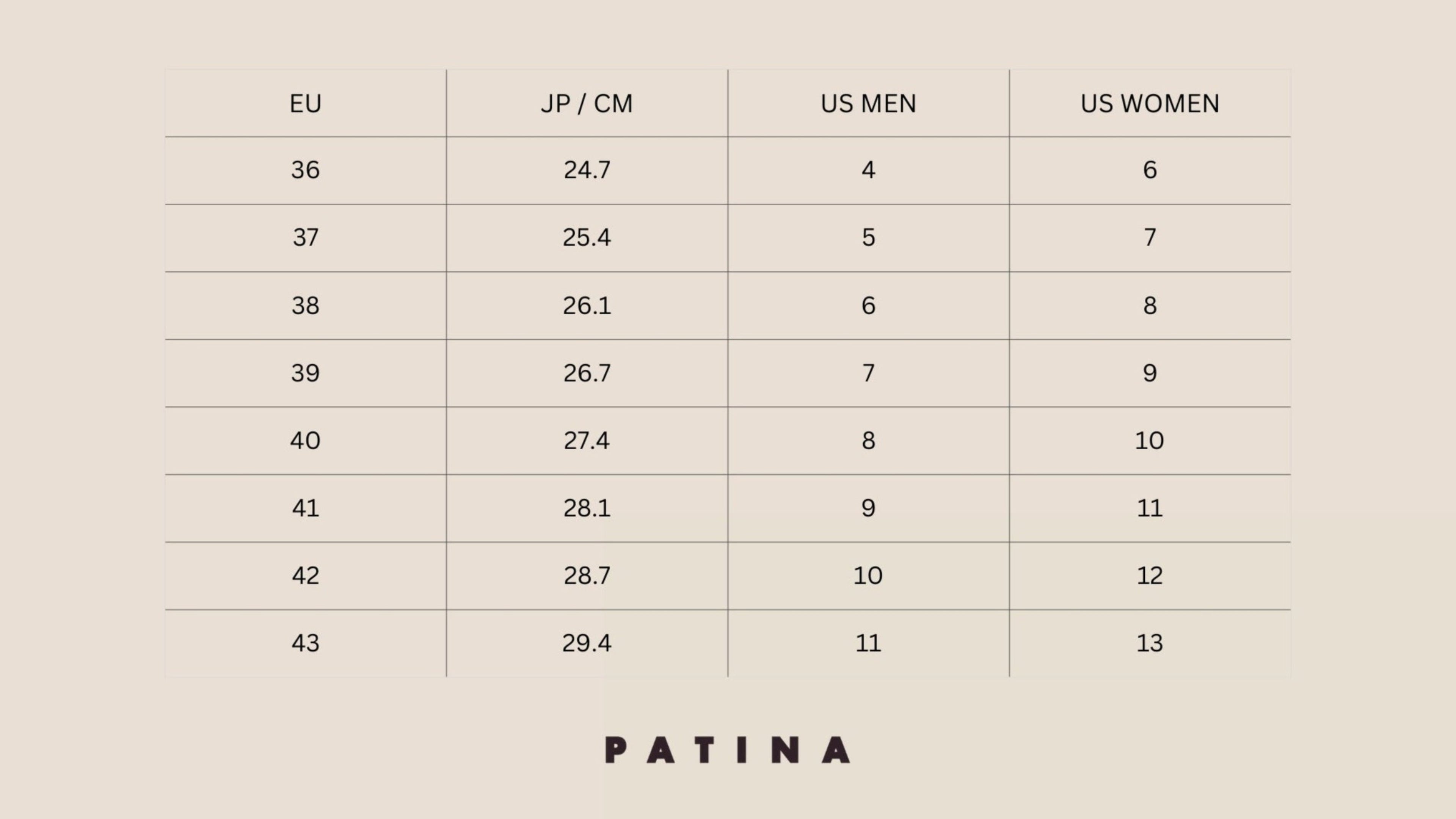Select EU size 39 cell
Viewport: 1456px width, 819px height.
(x=305, y=373)
